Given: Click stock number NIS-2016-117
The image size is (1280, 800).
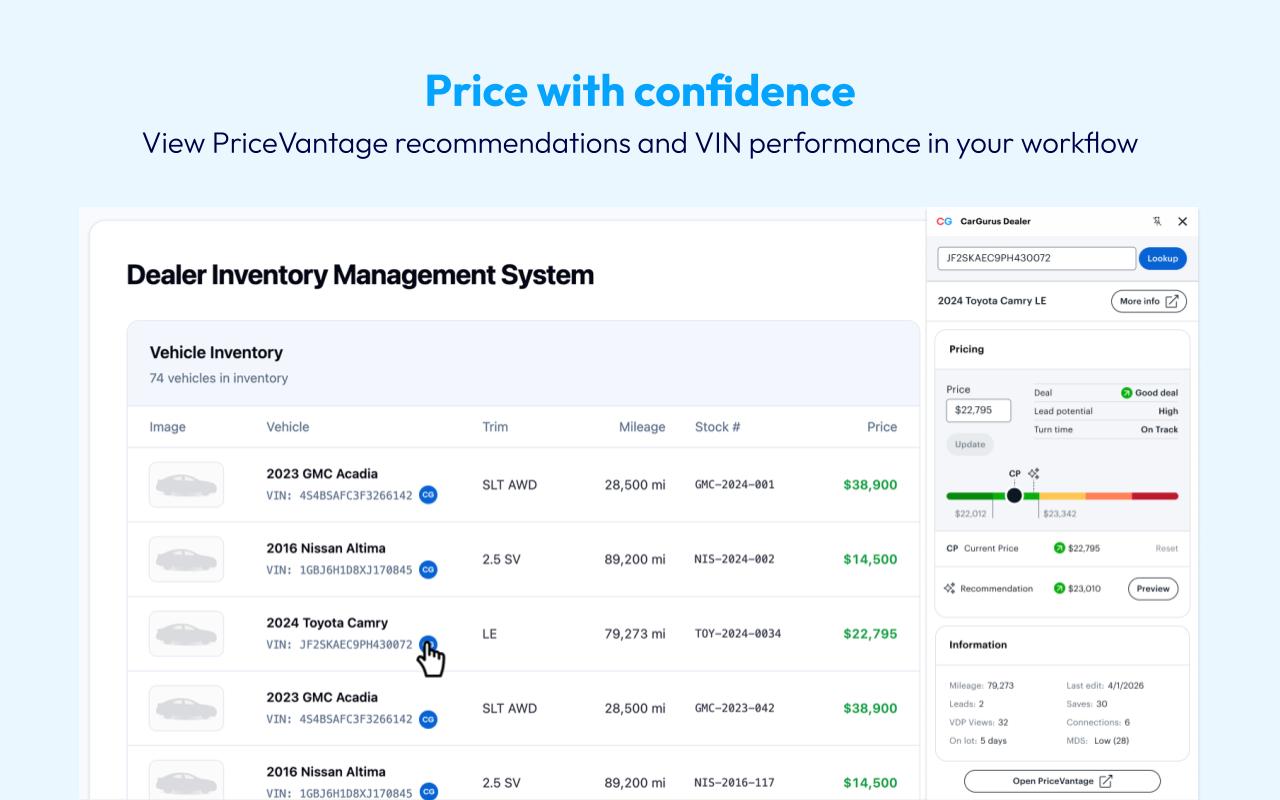Looking at the screenshot, I should (x=735, y=783).
